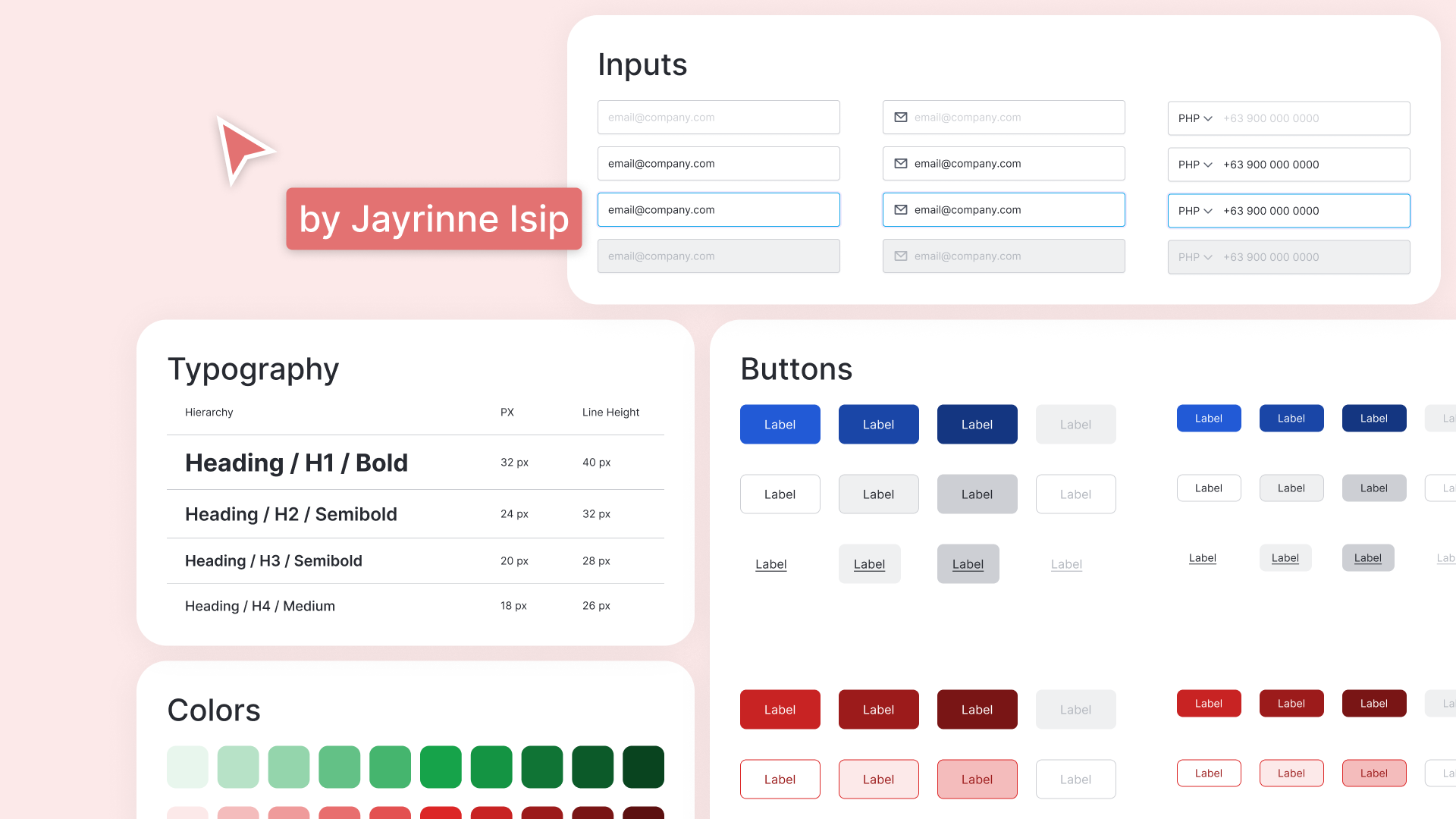Click the by Jayrinne Isip name tag

pos(434,219)
